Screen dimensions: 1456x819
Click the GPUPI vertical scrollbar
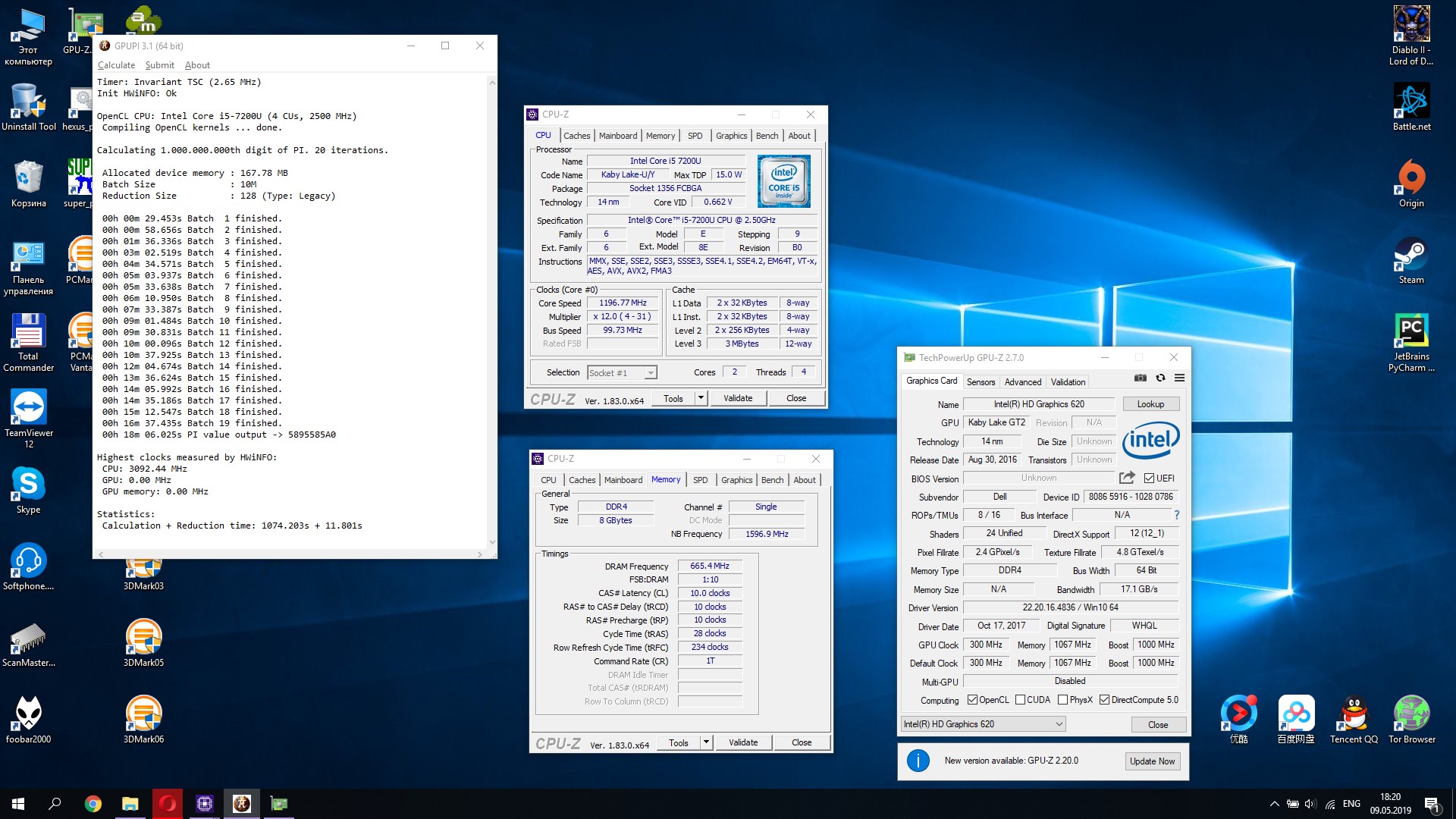coord(492,312)
